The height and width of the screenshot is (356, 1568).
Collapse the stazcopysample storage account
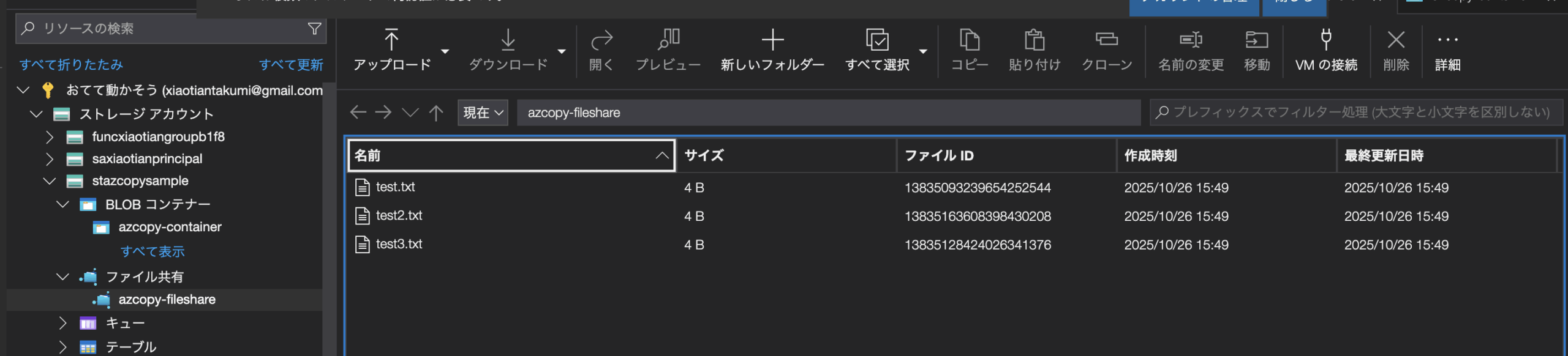click(50, 181)
